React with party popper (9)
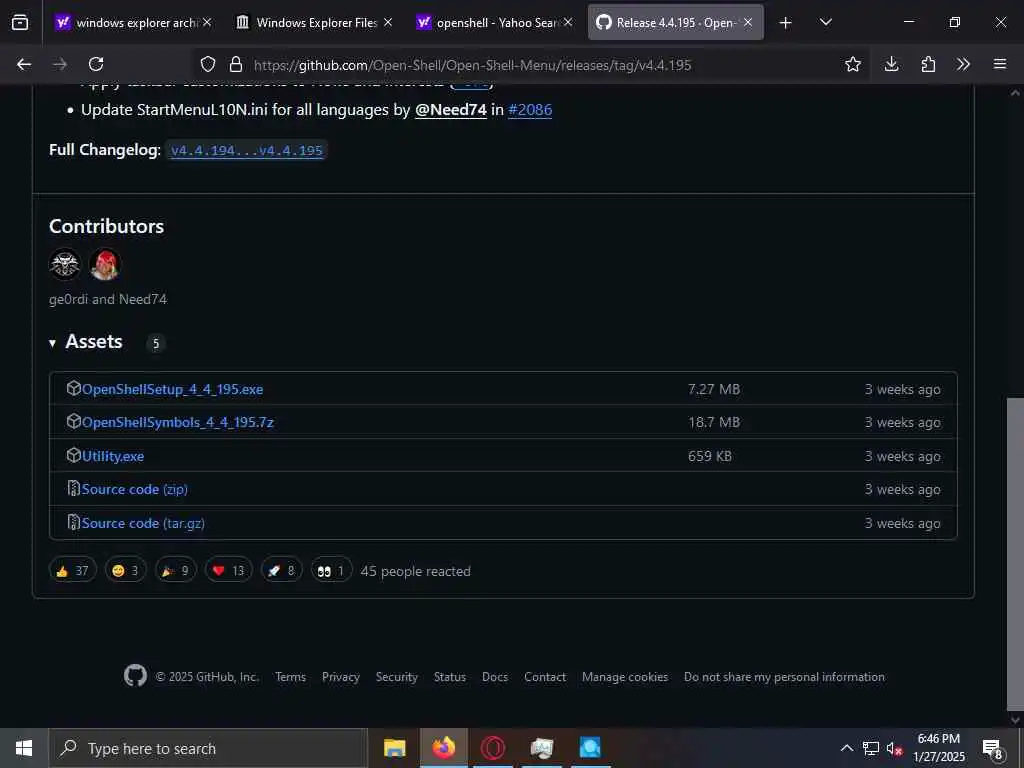The width and height of the screenshot is (1024, 768). point(175,571)
